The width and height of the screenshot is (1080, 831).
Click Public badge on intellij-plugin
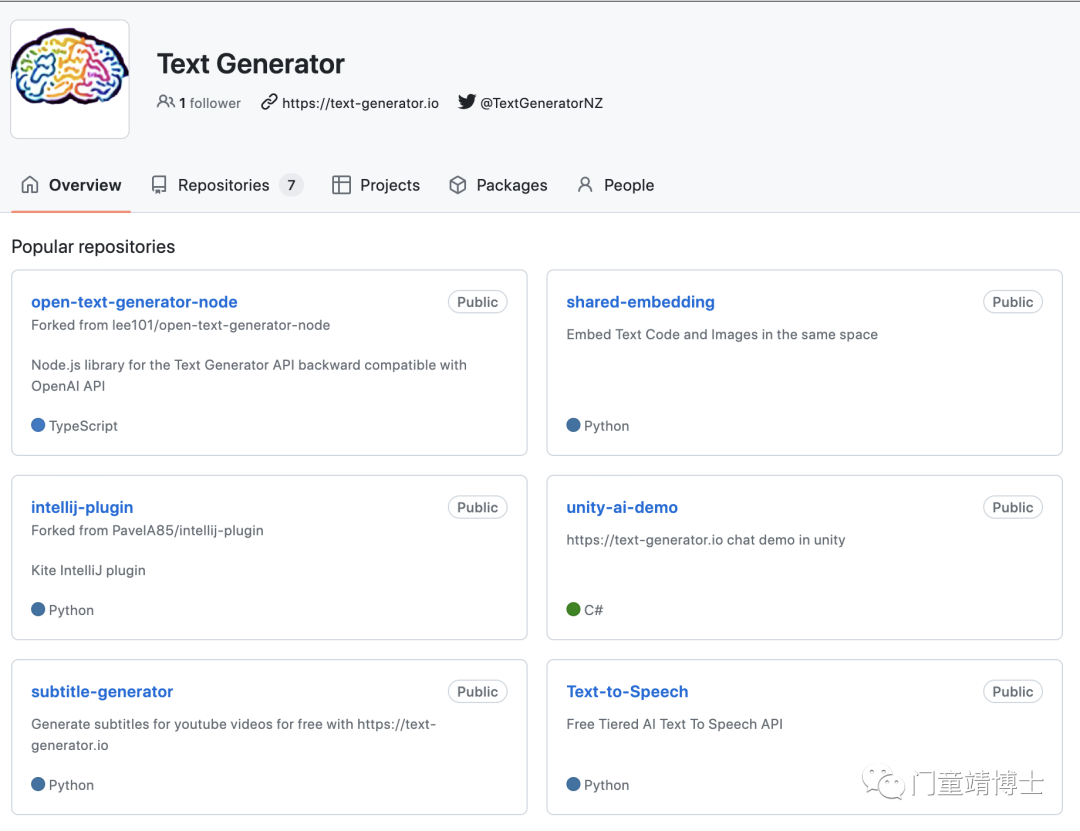point(477,507)
